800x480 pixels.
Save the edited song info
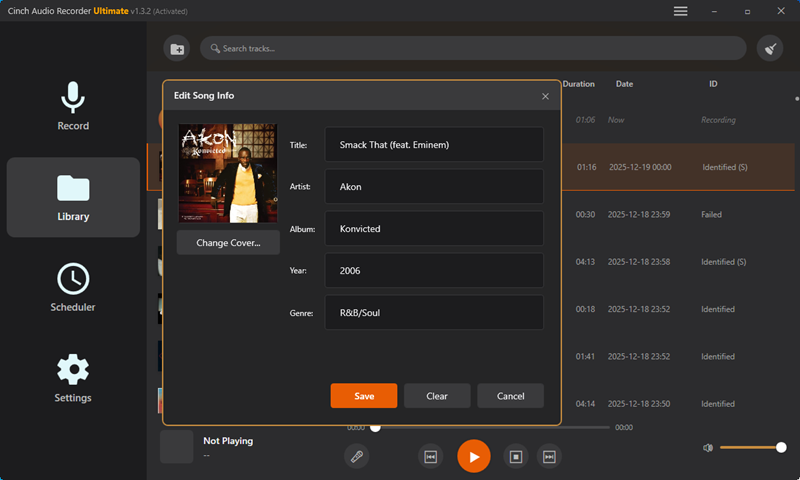(364, 396)
